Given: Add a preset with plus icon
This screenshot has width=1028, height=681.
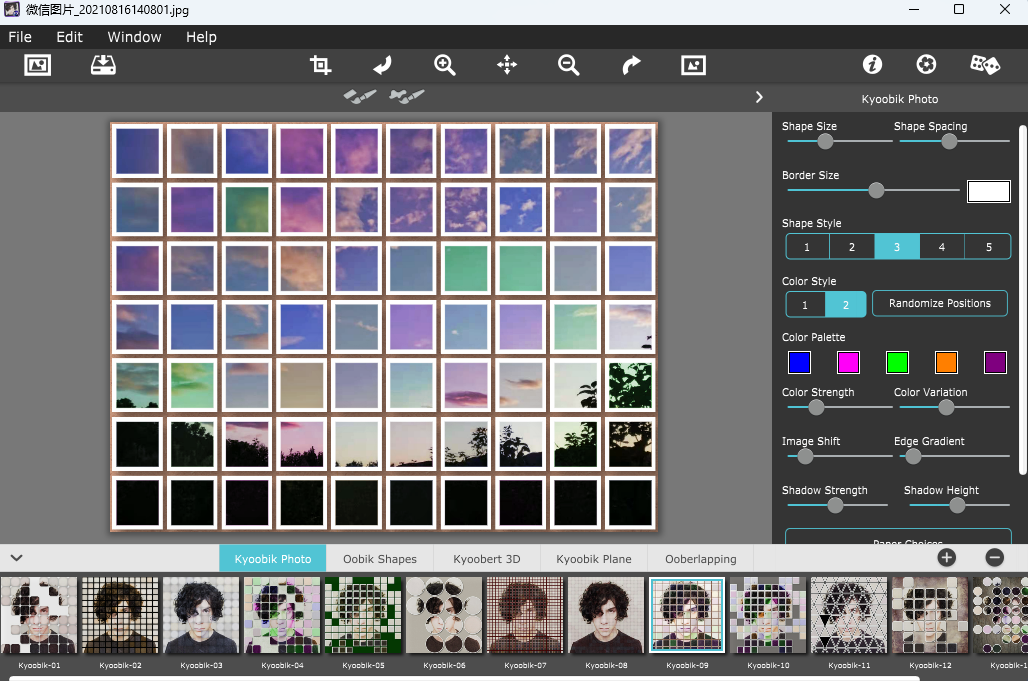Looking at the screenshot, I should click(946, 558).
